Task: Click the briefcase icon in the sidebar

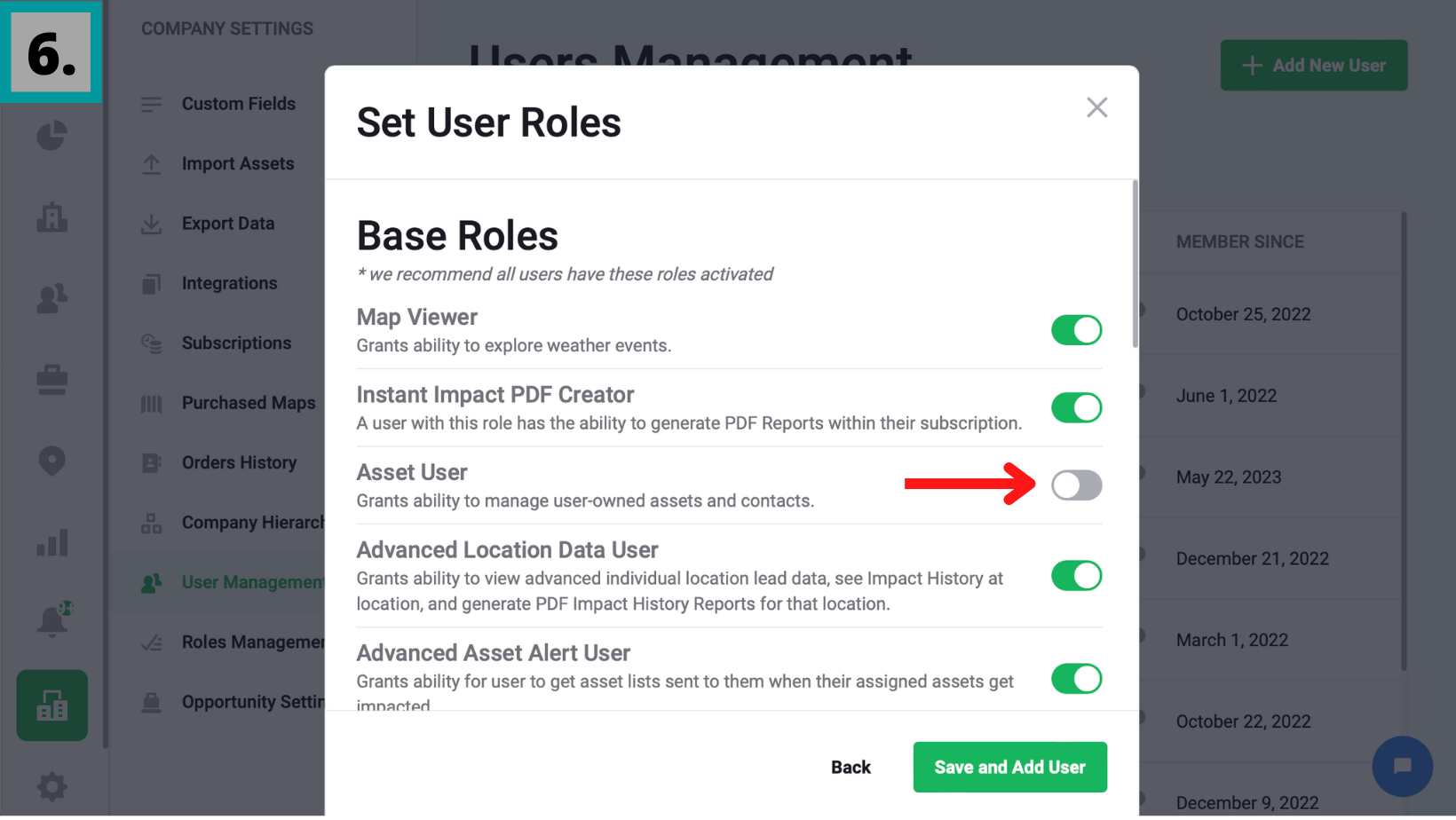Action: coord(51,380)
